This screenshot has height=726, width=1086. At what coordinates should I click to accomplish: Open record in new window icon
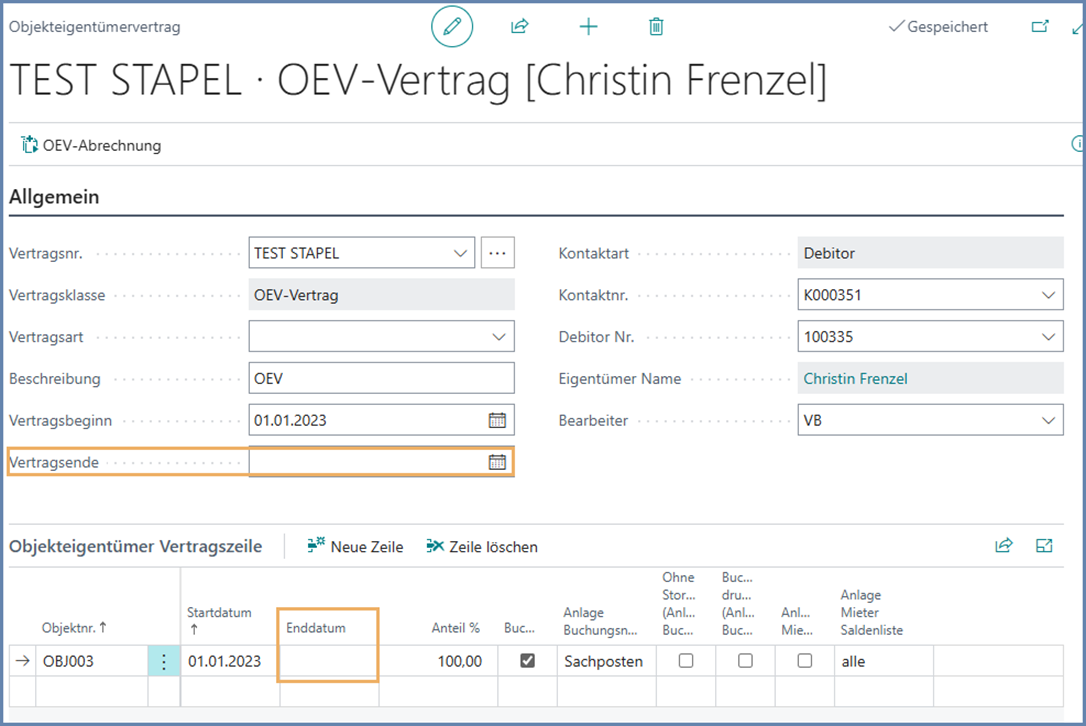tap(1040, 27)
